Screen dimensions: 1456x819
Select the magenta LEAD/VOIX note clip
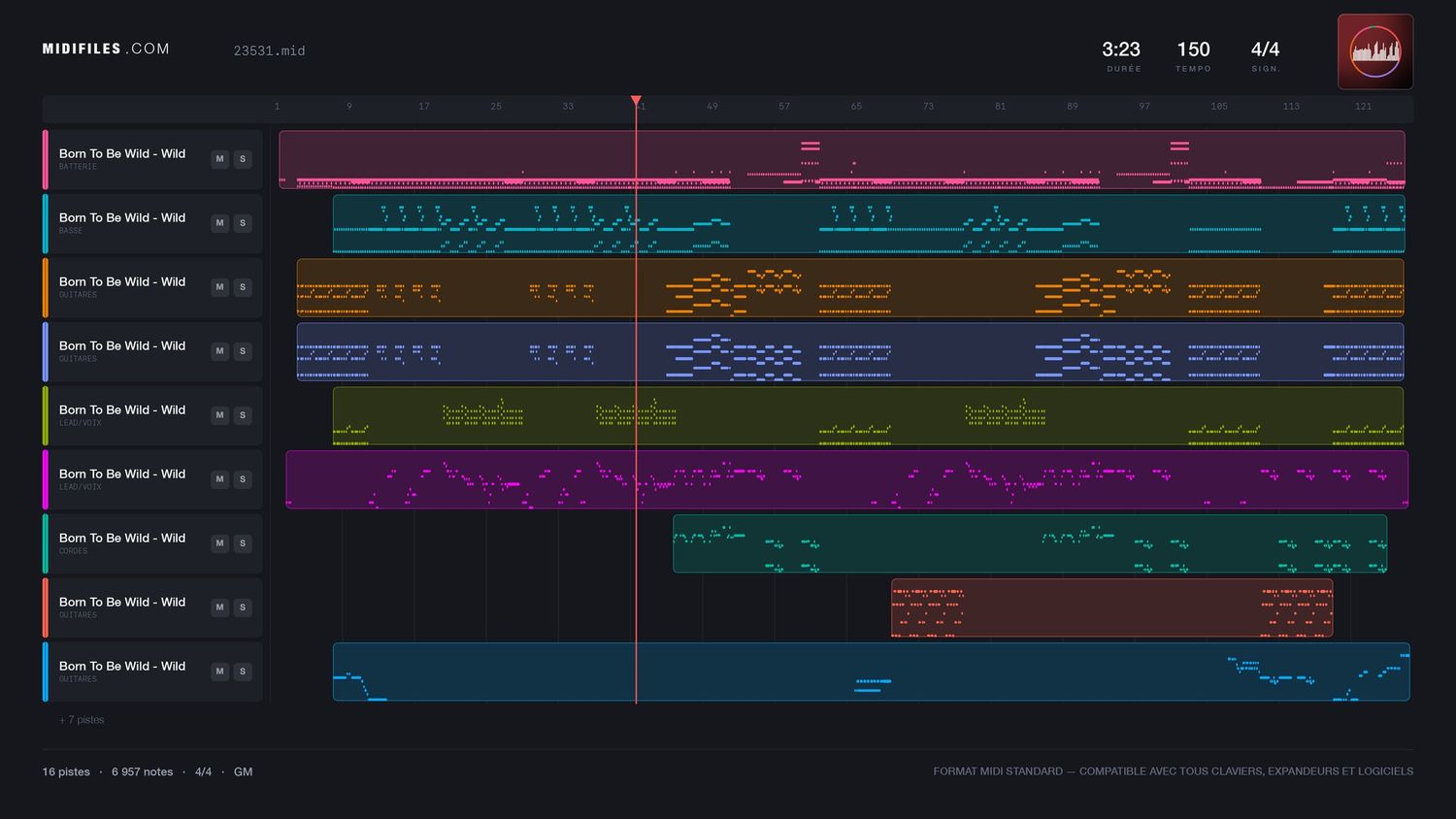tap(847, 479)
